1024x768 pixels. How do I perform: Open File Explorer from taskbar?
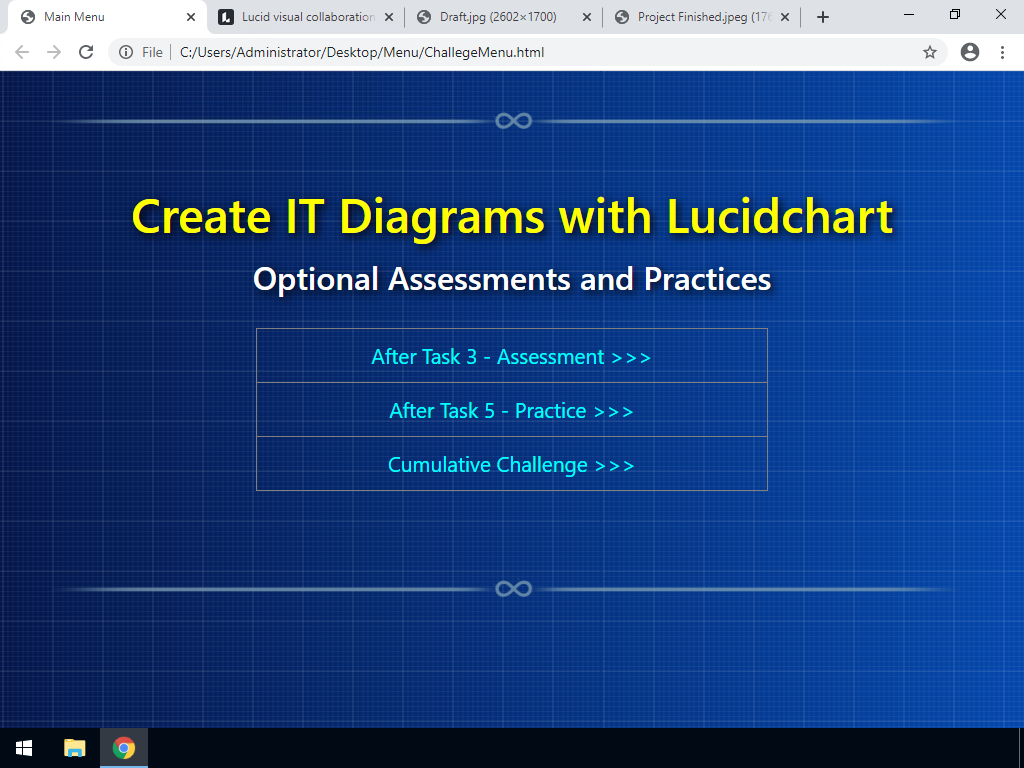[x=74, y=748]
